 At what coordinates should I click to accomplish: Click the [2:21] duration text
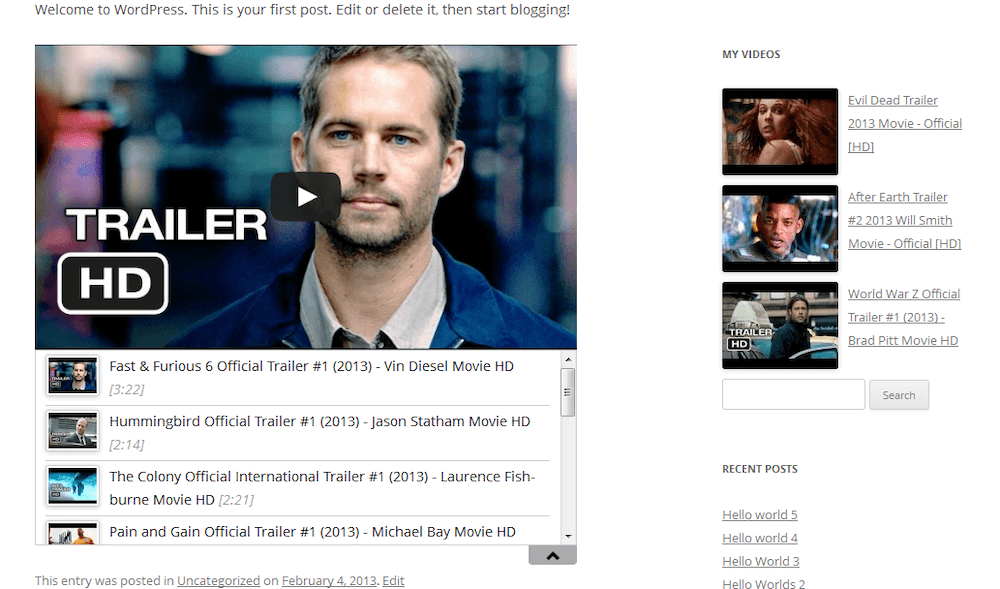(236, 500)
